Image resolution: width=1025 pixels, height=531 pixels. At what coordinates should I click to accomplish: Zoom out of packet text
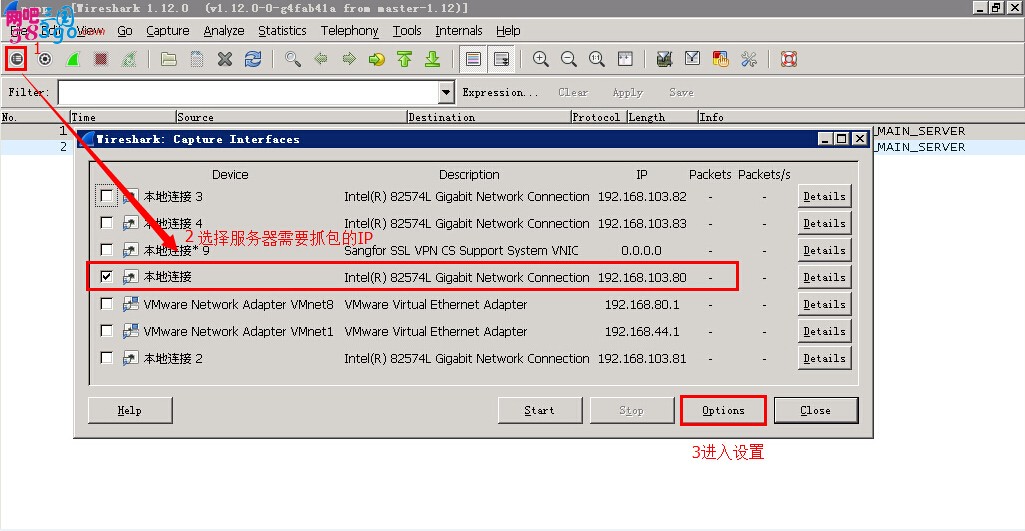pyautogui.click(x=569, y=60)
